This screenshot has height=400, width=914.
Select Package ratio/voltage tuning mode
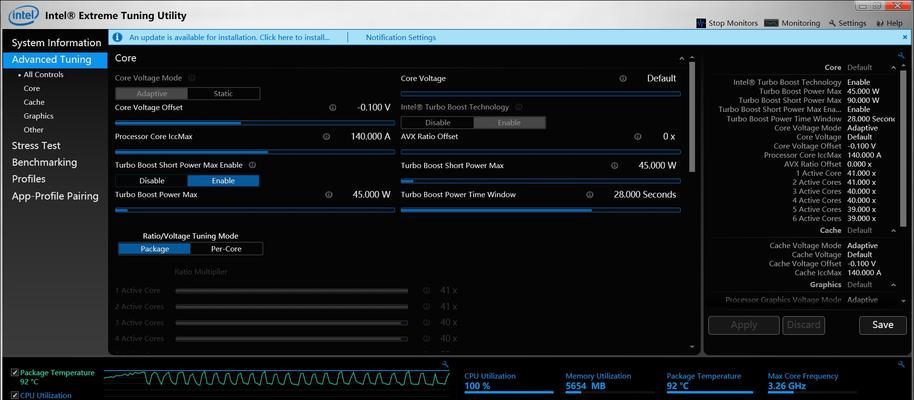click(x=154, y=249)
